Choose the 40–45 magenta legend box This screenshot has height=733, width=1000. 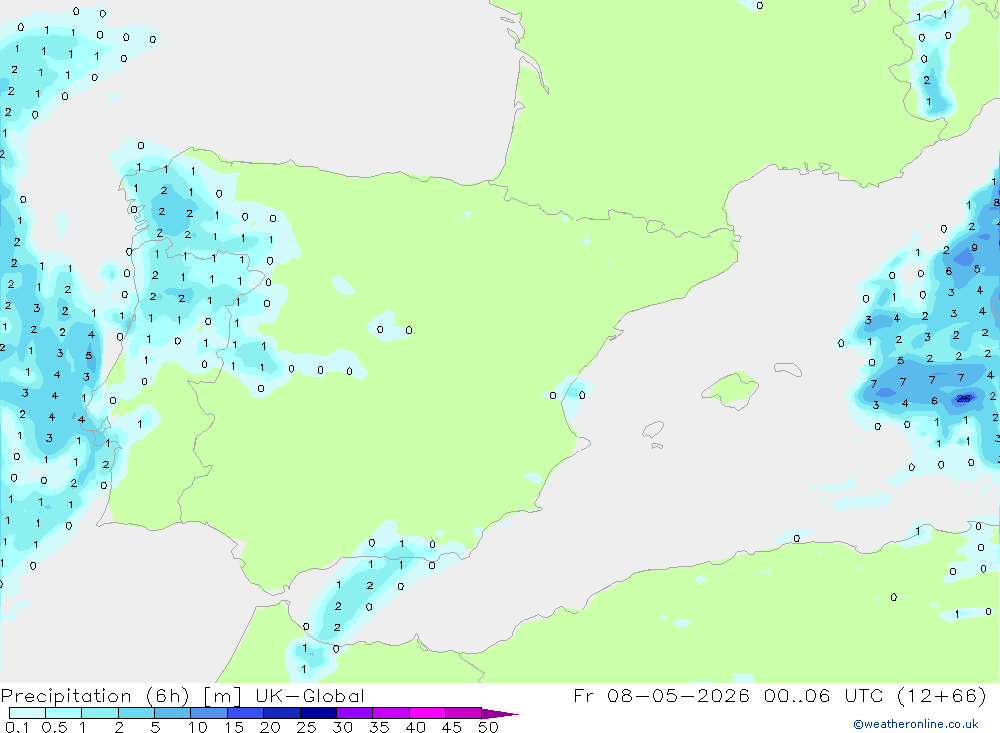(x=427, y=713)
